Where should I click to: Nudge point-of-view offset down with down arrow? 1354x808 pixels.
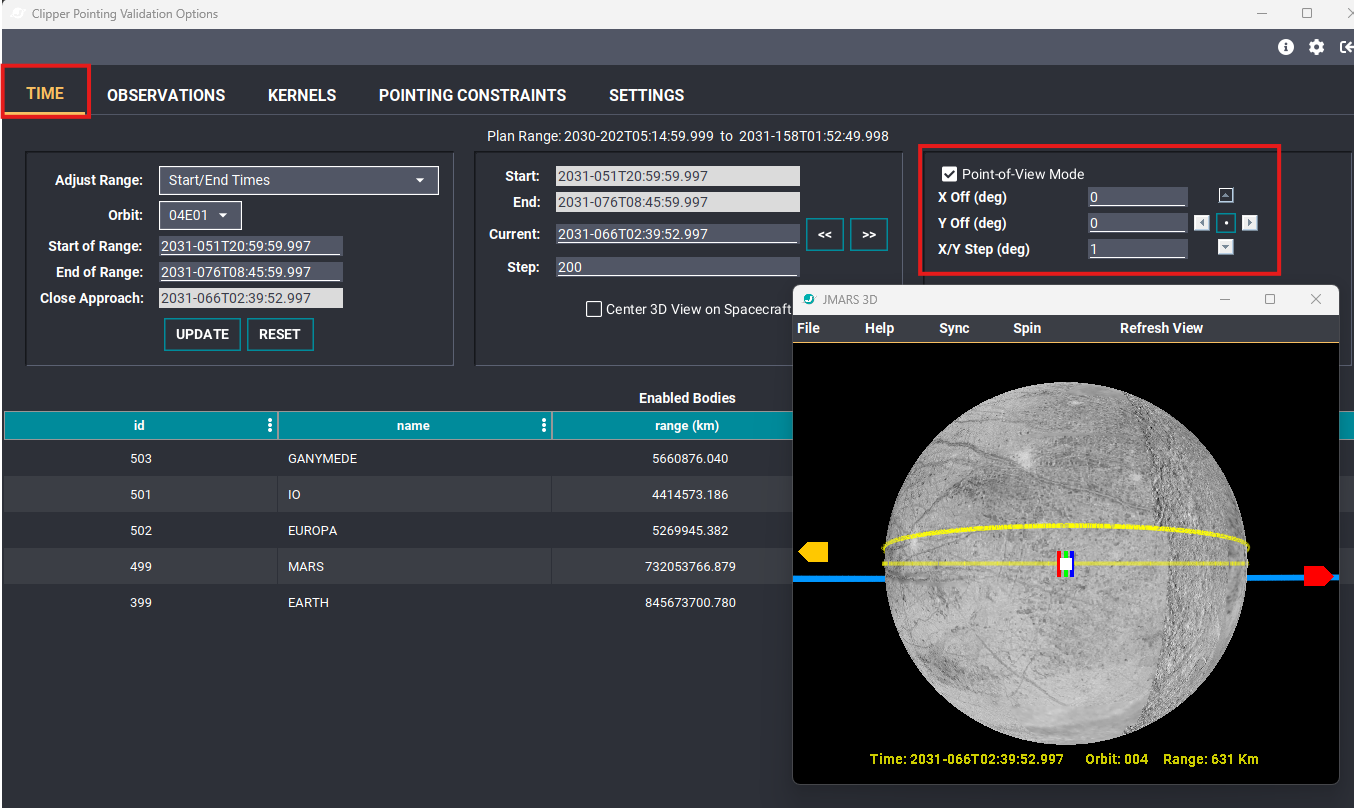tap(1226, 248)
